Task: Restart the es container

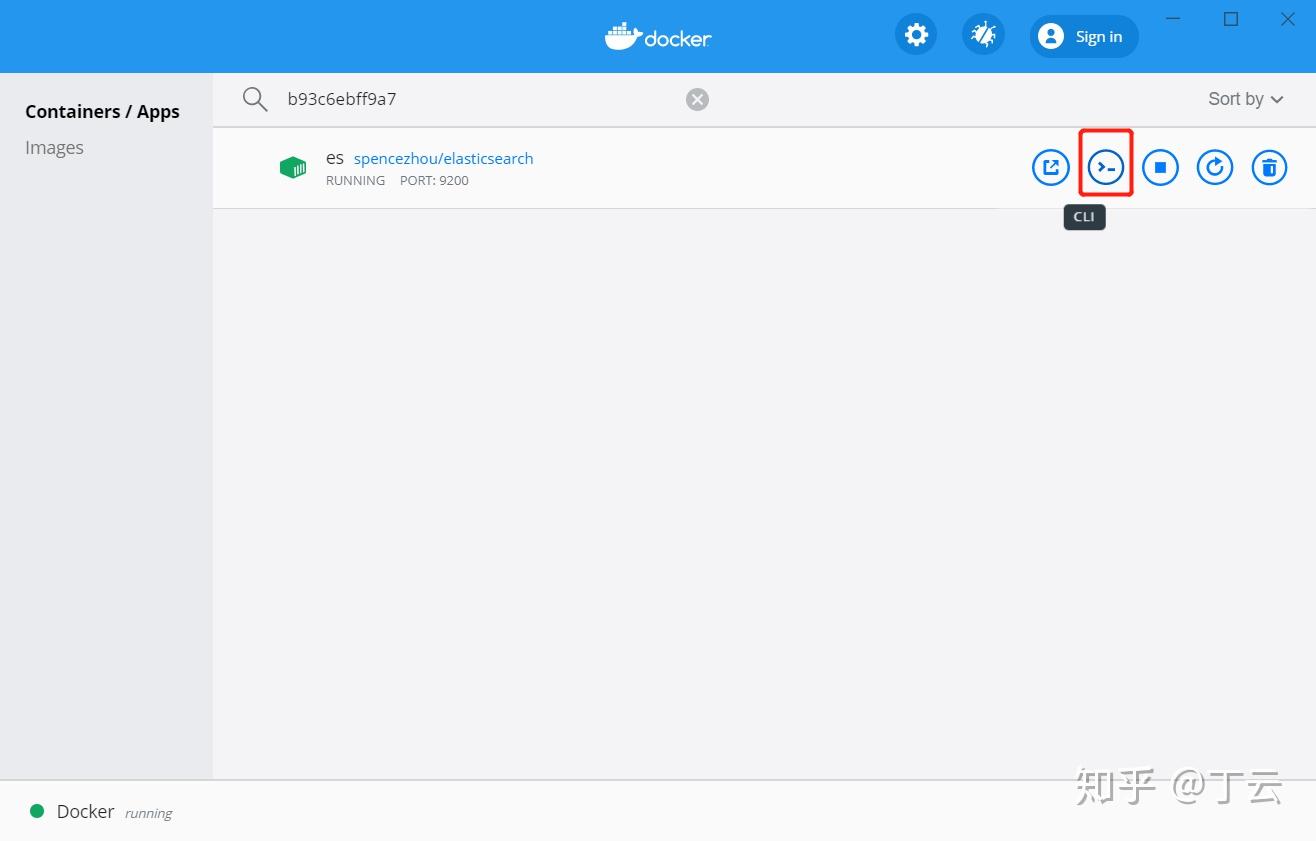Action: pyautogui.click(x=1215, y=167)
